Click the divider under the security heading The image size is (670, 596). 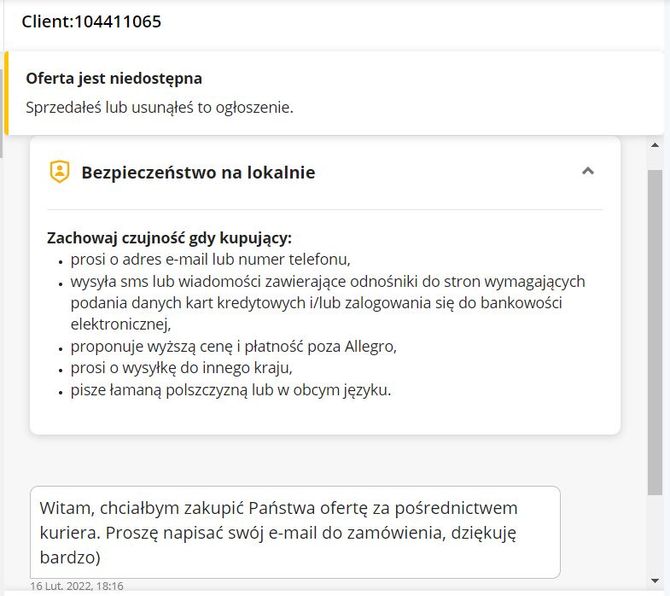tap(325, 210)
